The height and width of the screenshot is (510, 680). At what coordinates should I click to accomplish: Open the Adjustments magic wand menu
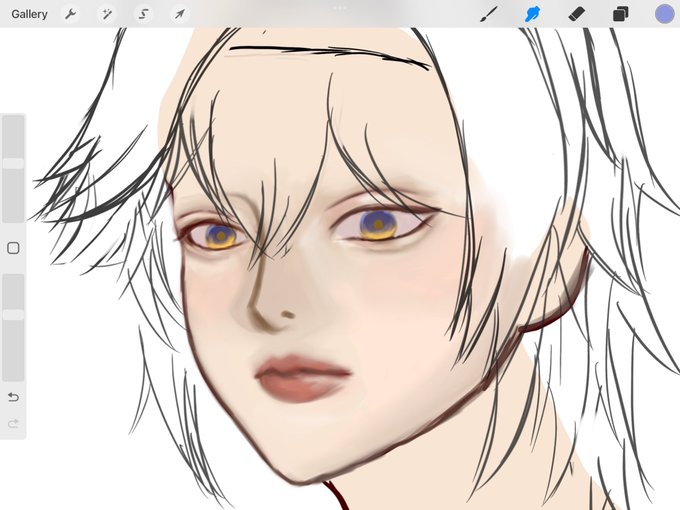[107, 14]
